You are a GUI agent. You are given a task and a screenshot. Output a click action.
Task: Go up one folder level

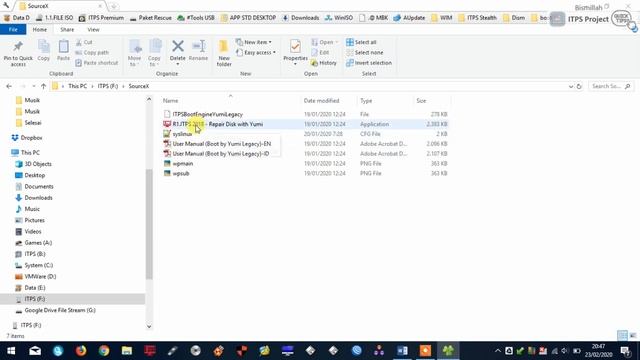click(x=43, y=87)
